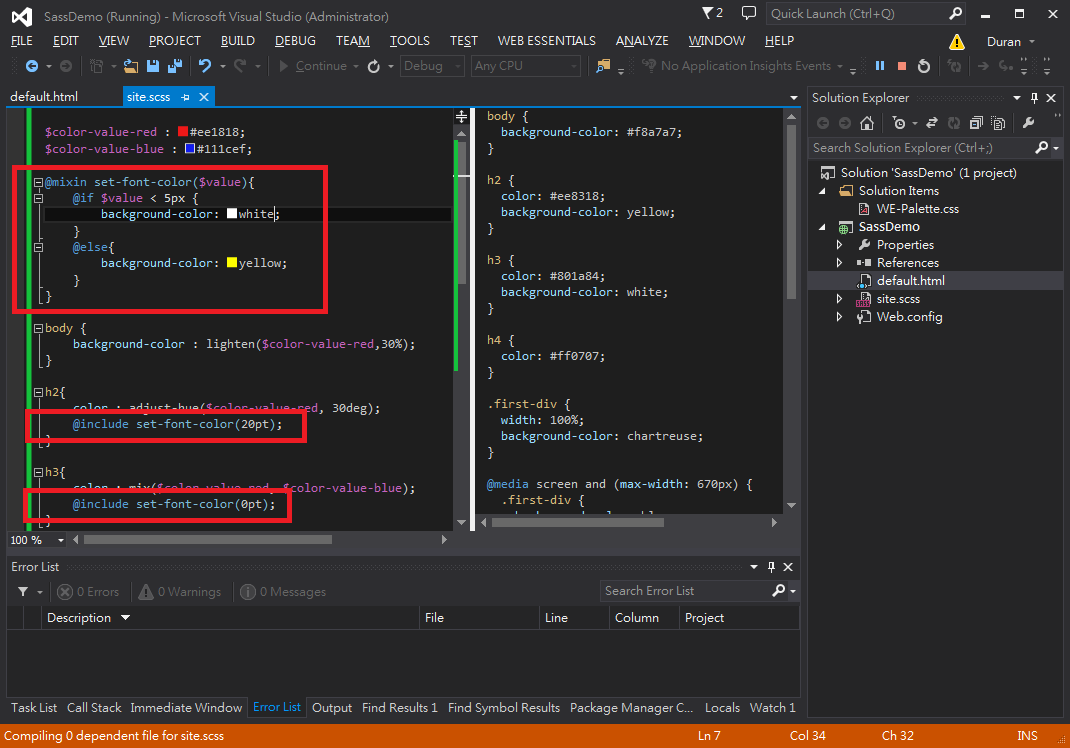The height and width of the screenshot is (748, 1070).
Task: Select WE-Palette.css in Solution Explorer
Action: click(917, 209)
